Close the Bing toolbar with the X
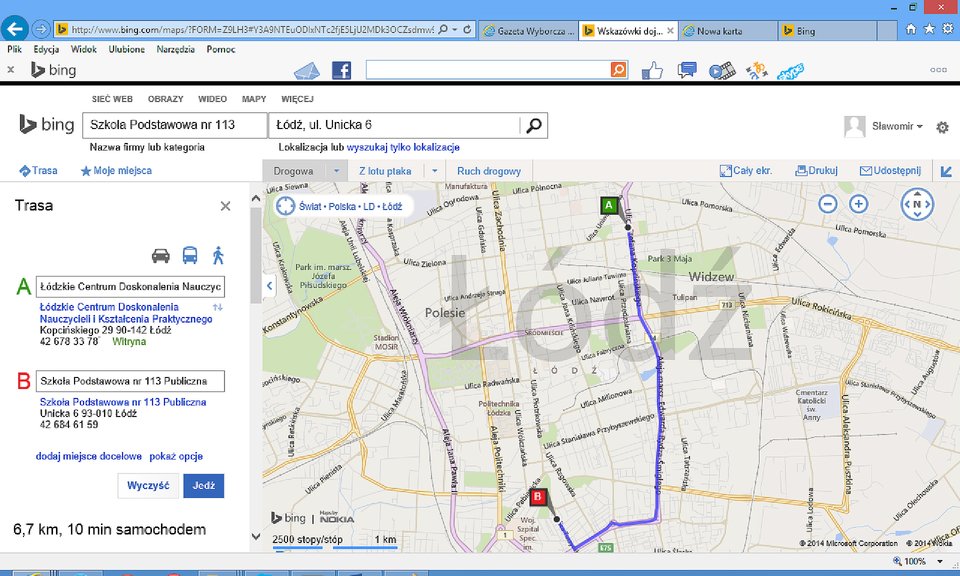The height and width of the screenshot is (576, 960). [10, 70]
